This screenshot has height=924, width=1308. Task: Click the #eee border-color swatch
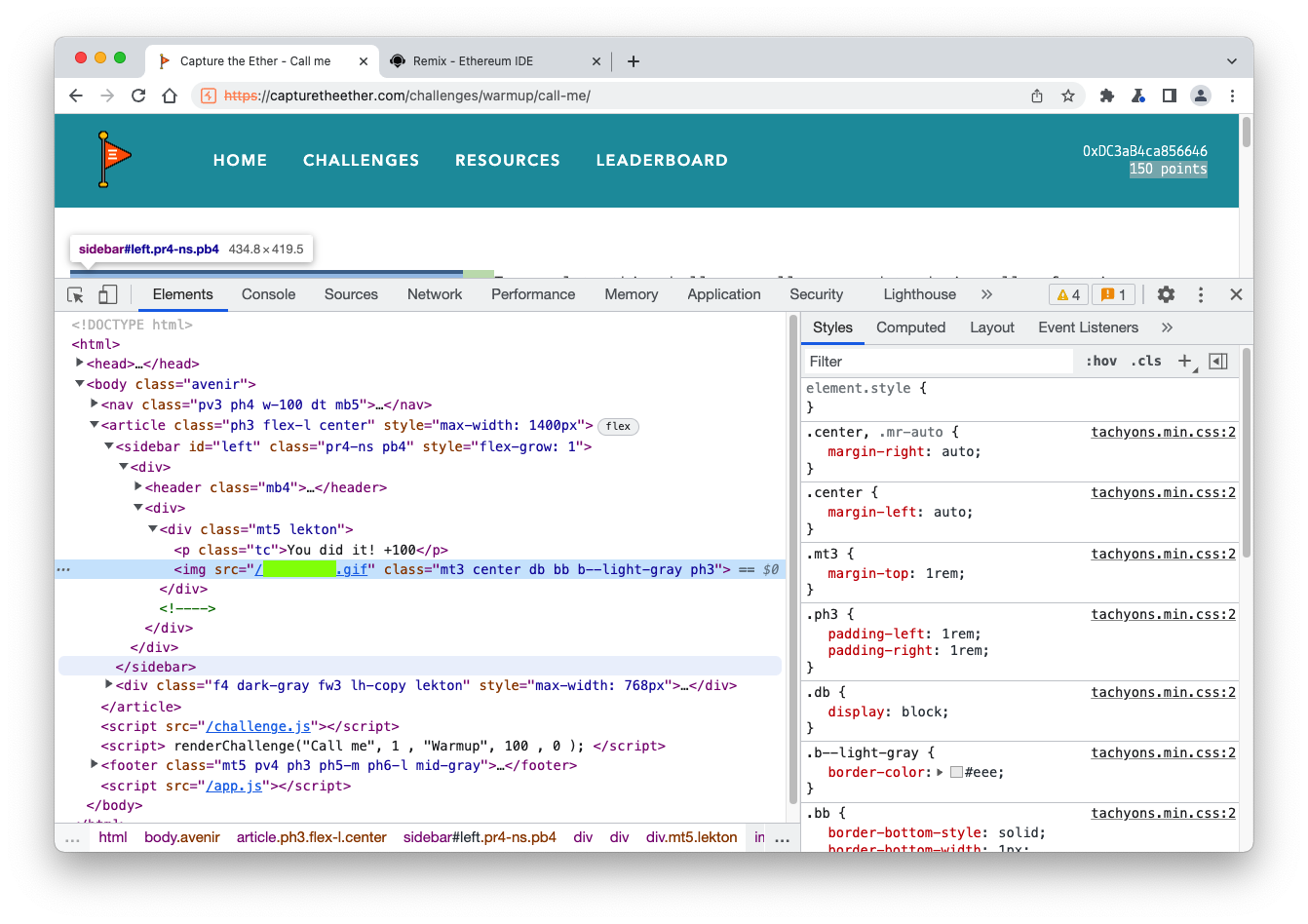pyautogui.click(x=956, y=772)
